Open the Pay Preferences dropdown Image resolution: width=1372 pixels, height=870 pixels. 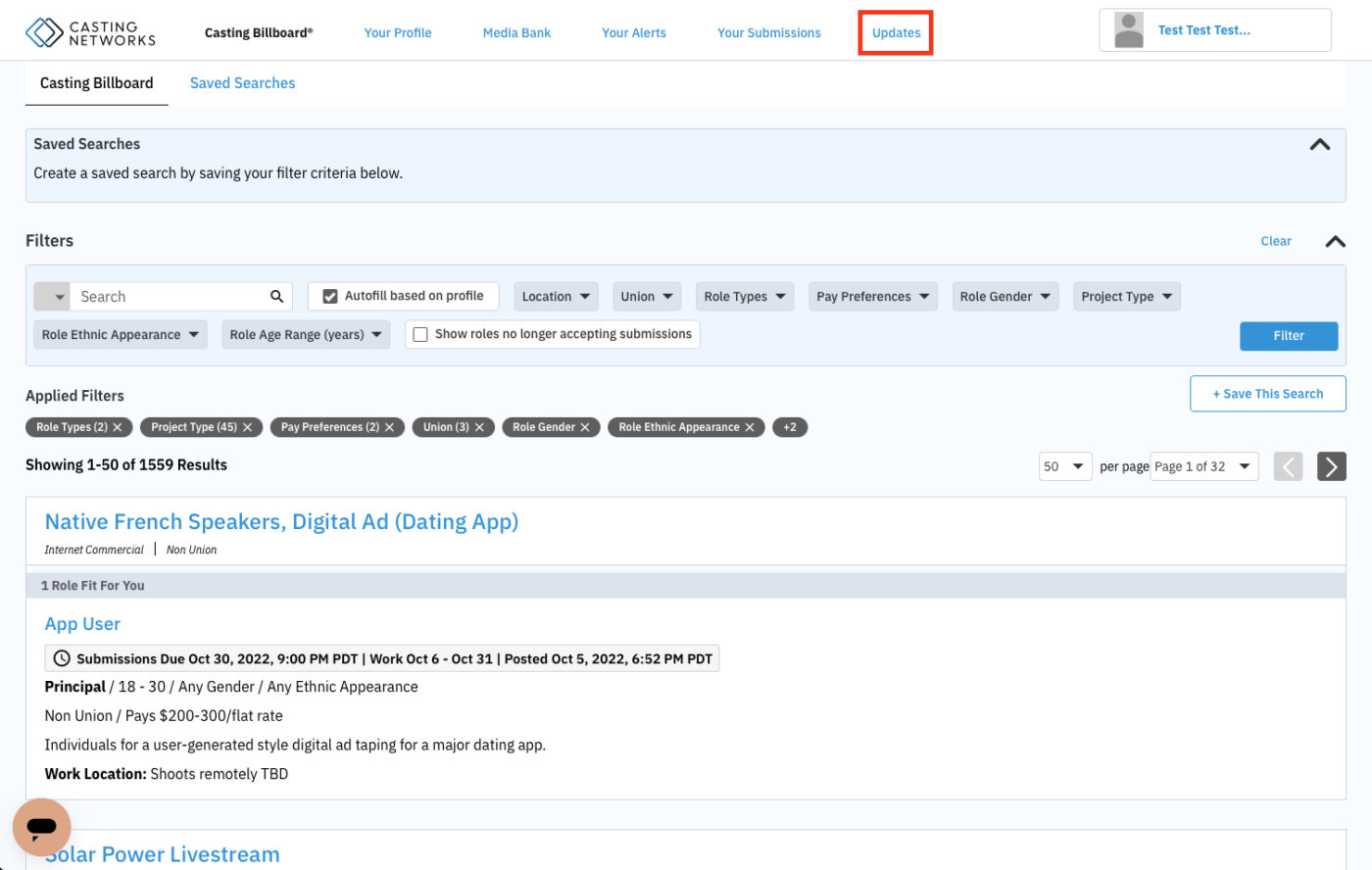click(873, 296)
